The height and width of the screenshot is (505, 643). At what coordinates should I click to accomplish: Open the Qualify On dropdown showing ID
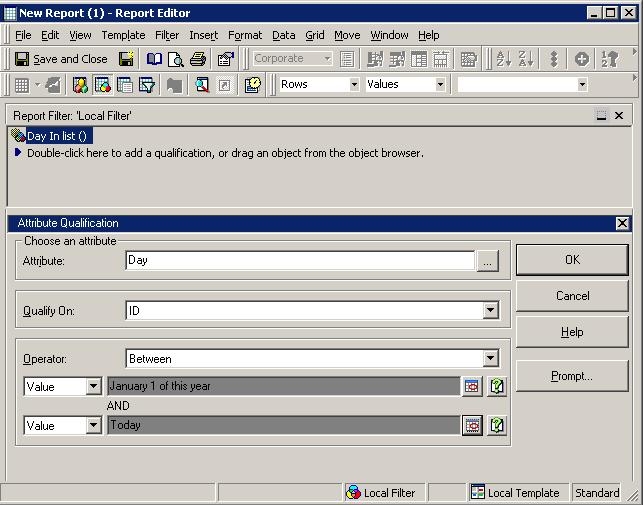pos(490,311)
